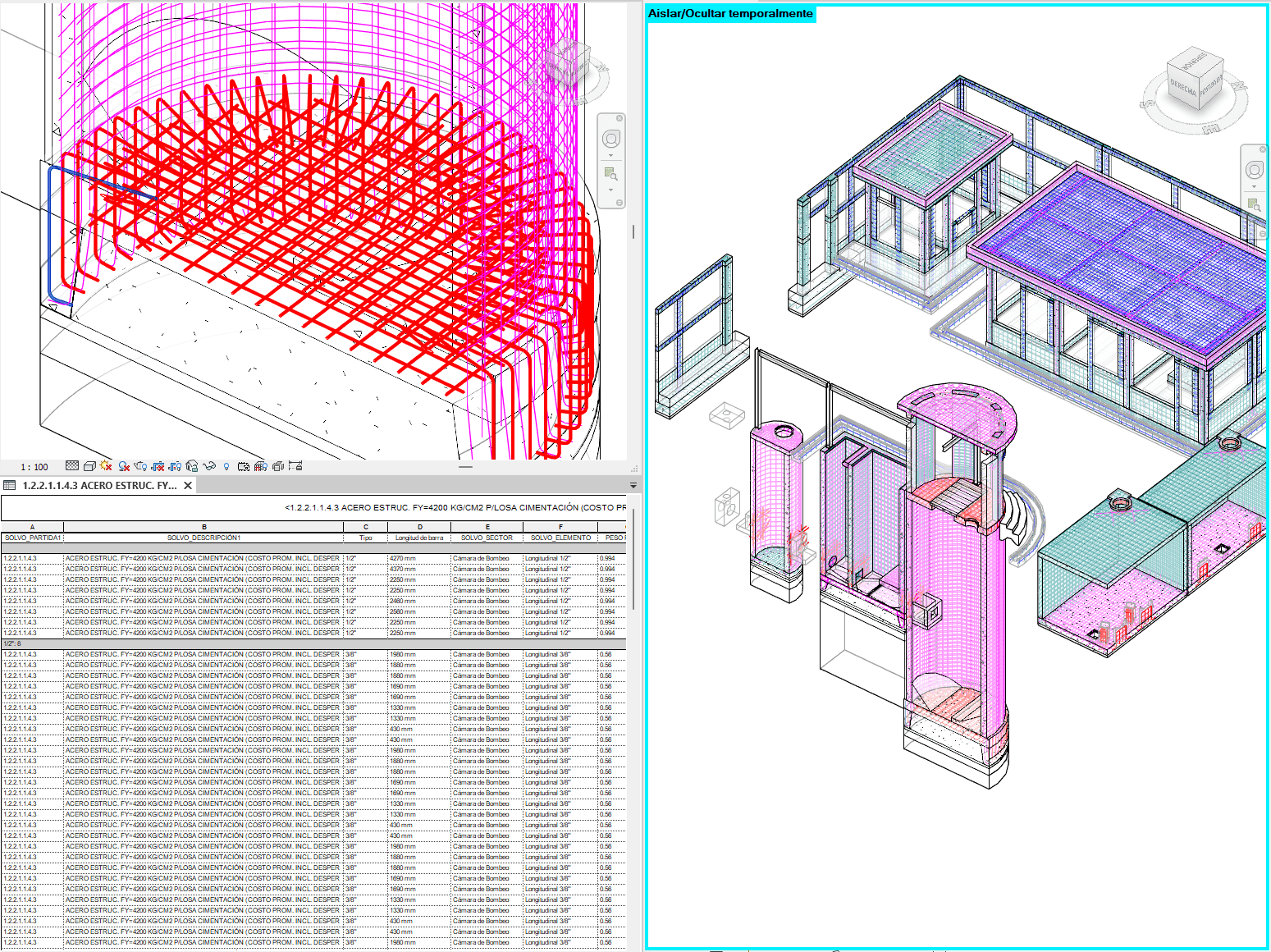Click the steering wheel icon in right 3D view
The width and height of the screenshot is (1271, 952).
[1255, 170]
